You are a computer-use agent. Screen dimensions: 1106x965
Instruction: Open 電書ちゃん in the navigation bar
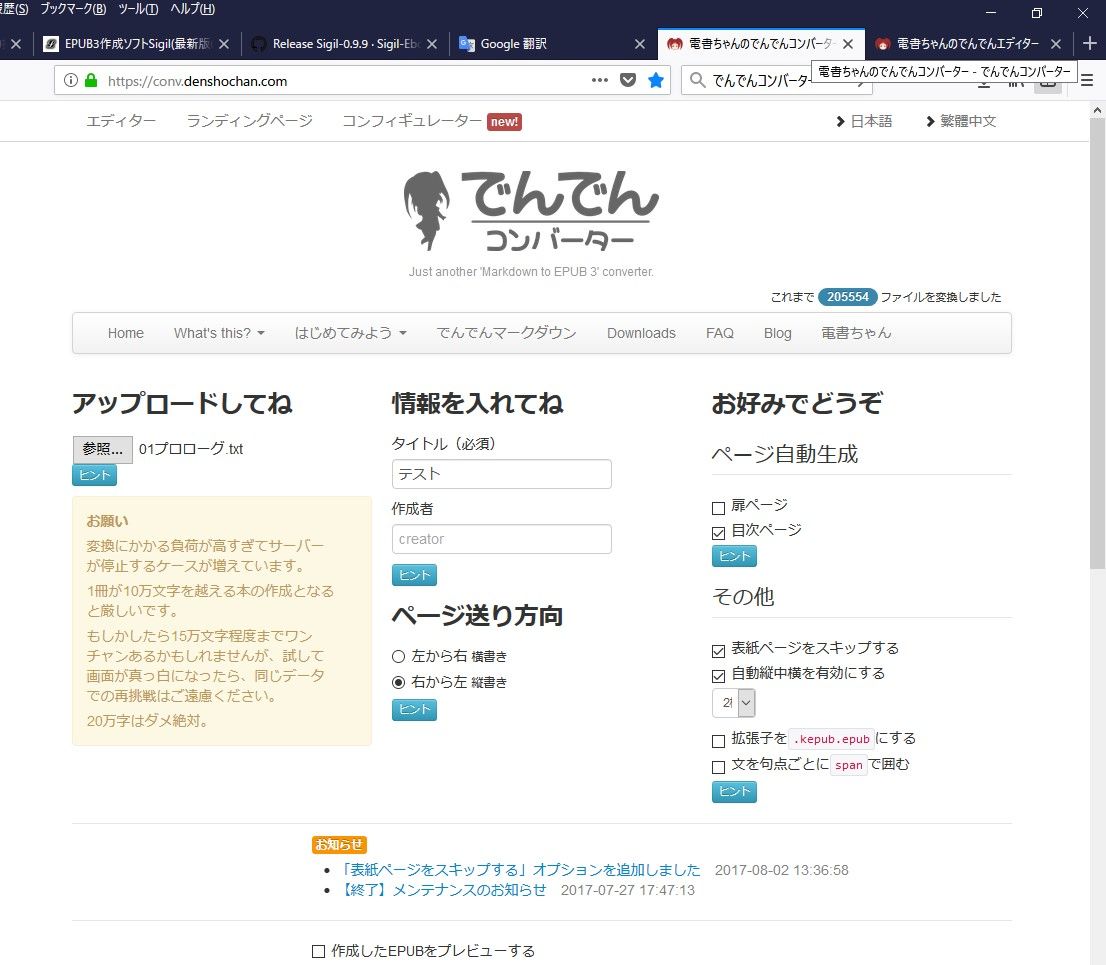coord(856,333)
